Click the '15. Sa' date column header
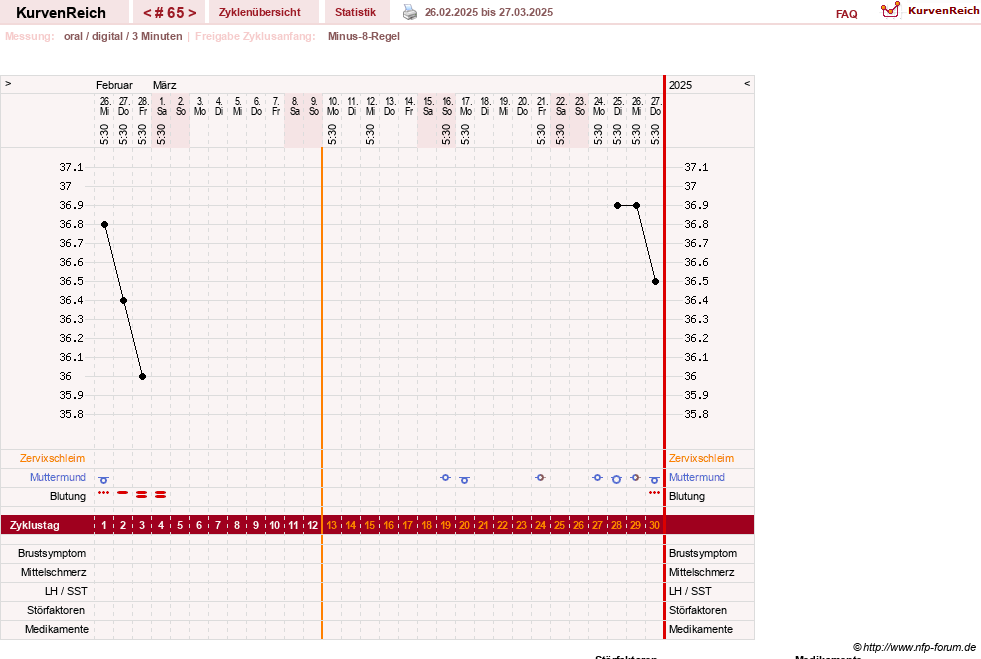Viewport: 981px width, 659px height. 428,106
